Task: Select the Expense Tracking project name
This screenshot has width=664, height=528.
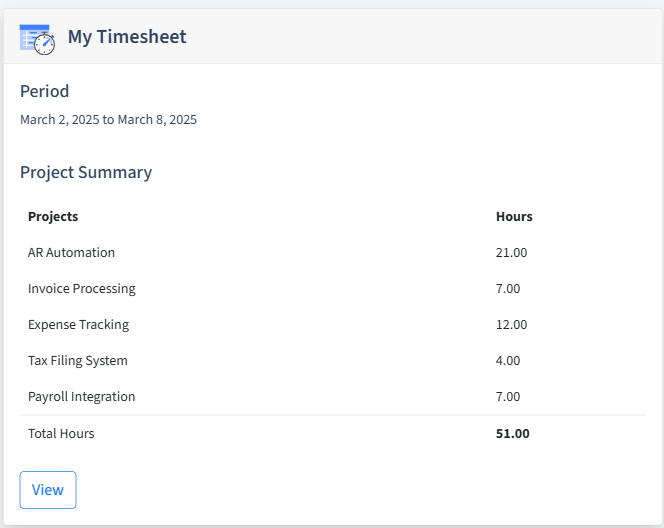Action: point(78,324)
